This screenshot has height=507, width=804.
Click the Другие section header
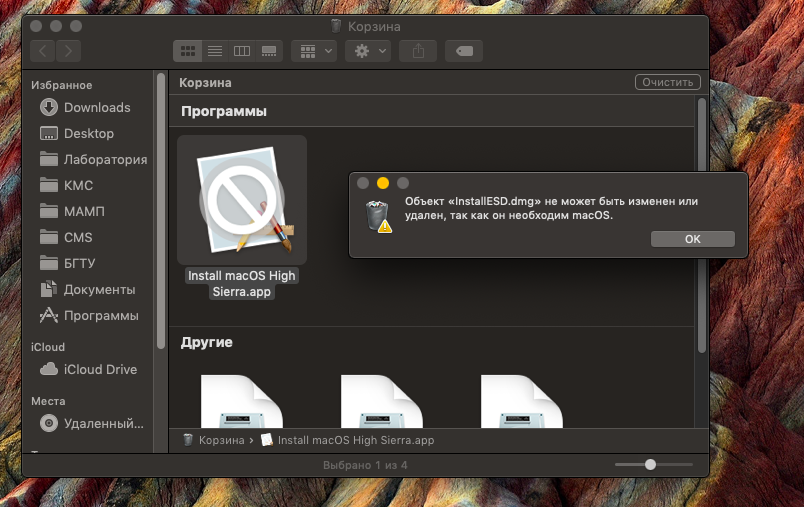click(207, 342)
